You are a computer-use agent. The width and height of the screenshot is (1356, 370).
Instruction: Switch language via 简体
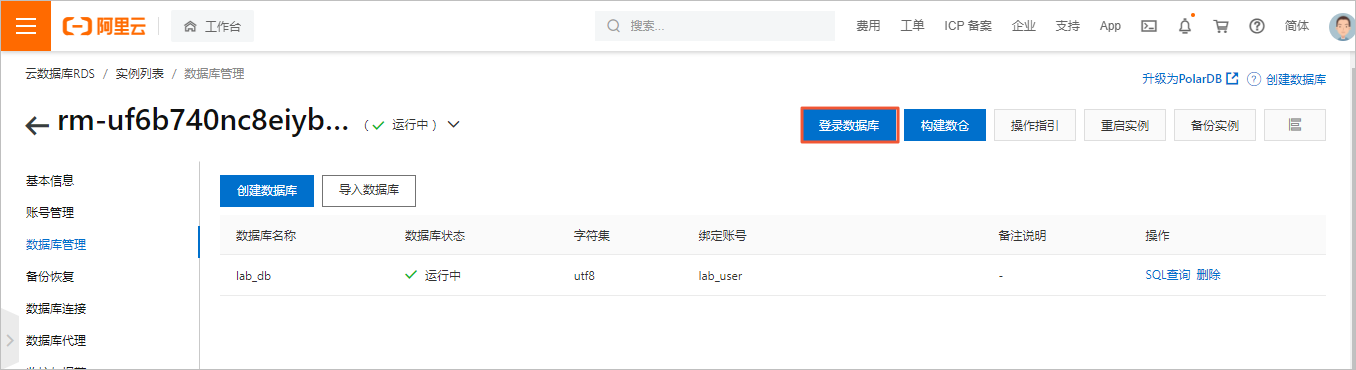pos(1297,26)
